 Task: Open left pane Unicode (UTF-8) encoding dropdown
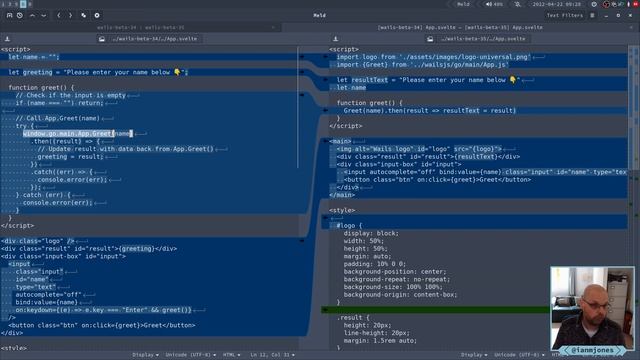(190, 355)
